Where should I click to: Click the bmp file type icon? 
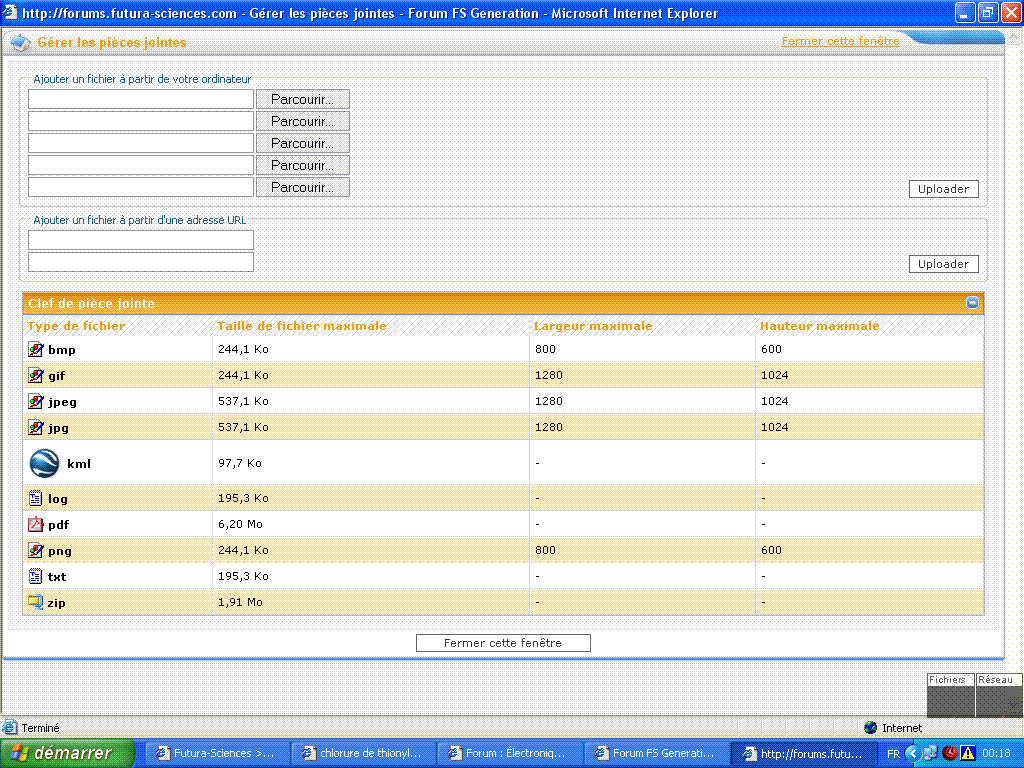36,349
